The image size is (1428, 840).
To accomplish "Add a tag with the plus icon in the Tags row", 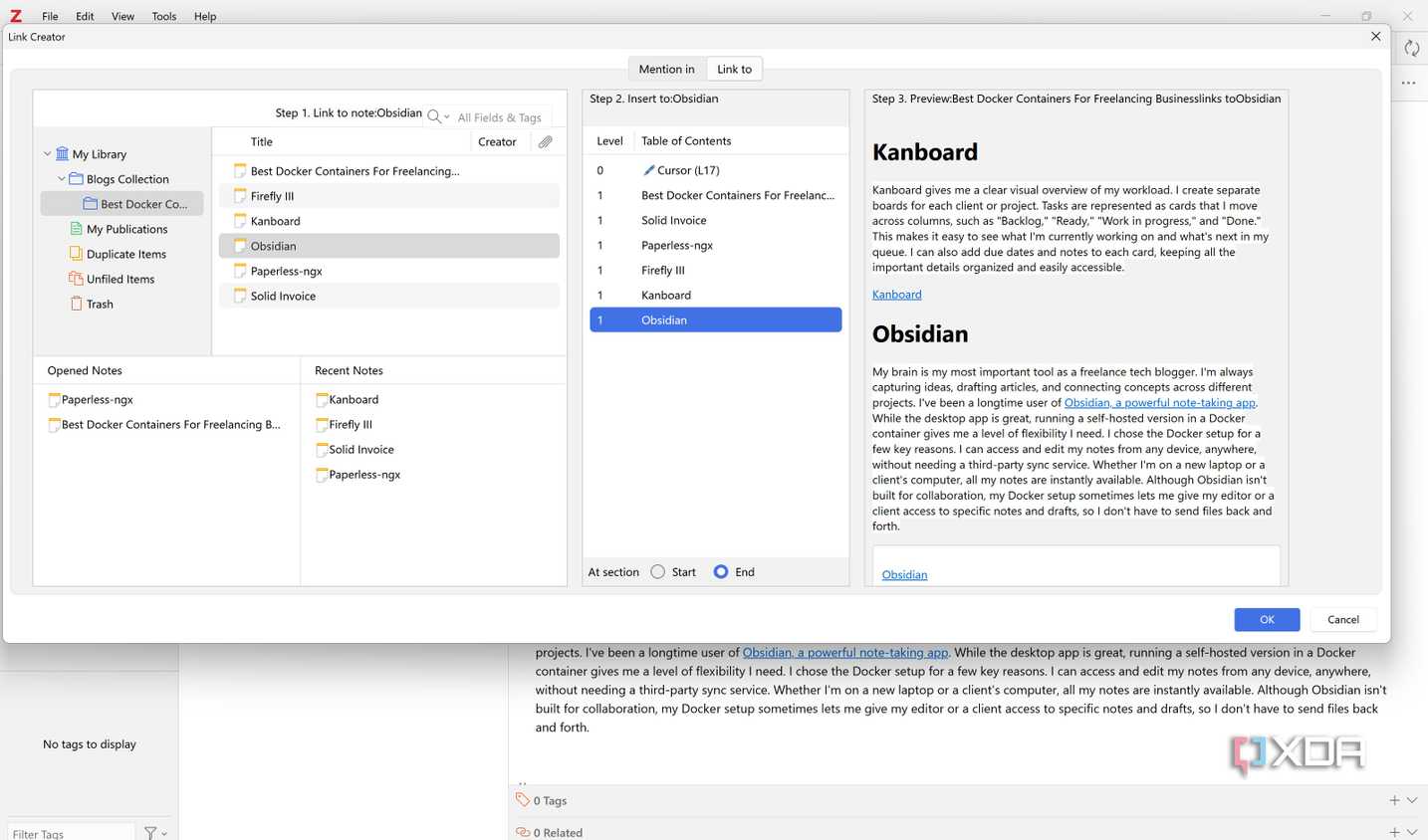I will pyautogui.click(x=1394, y=800).
